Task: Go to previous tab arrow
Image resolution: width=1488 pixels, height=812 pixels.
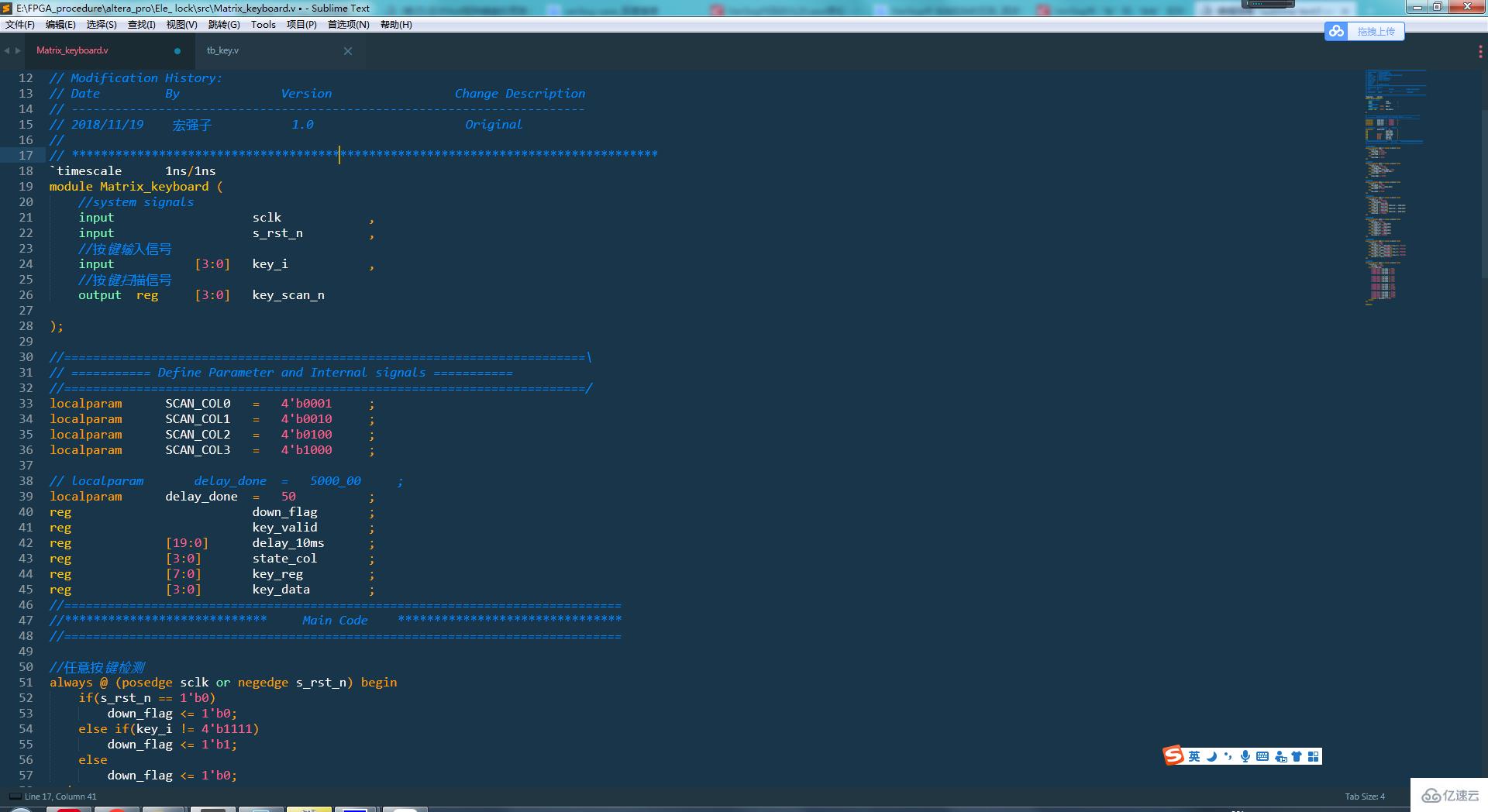Action: pos(7,50)
